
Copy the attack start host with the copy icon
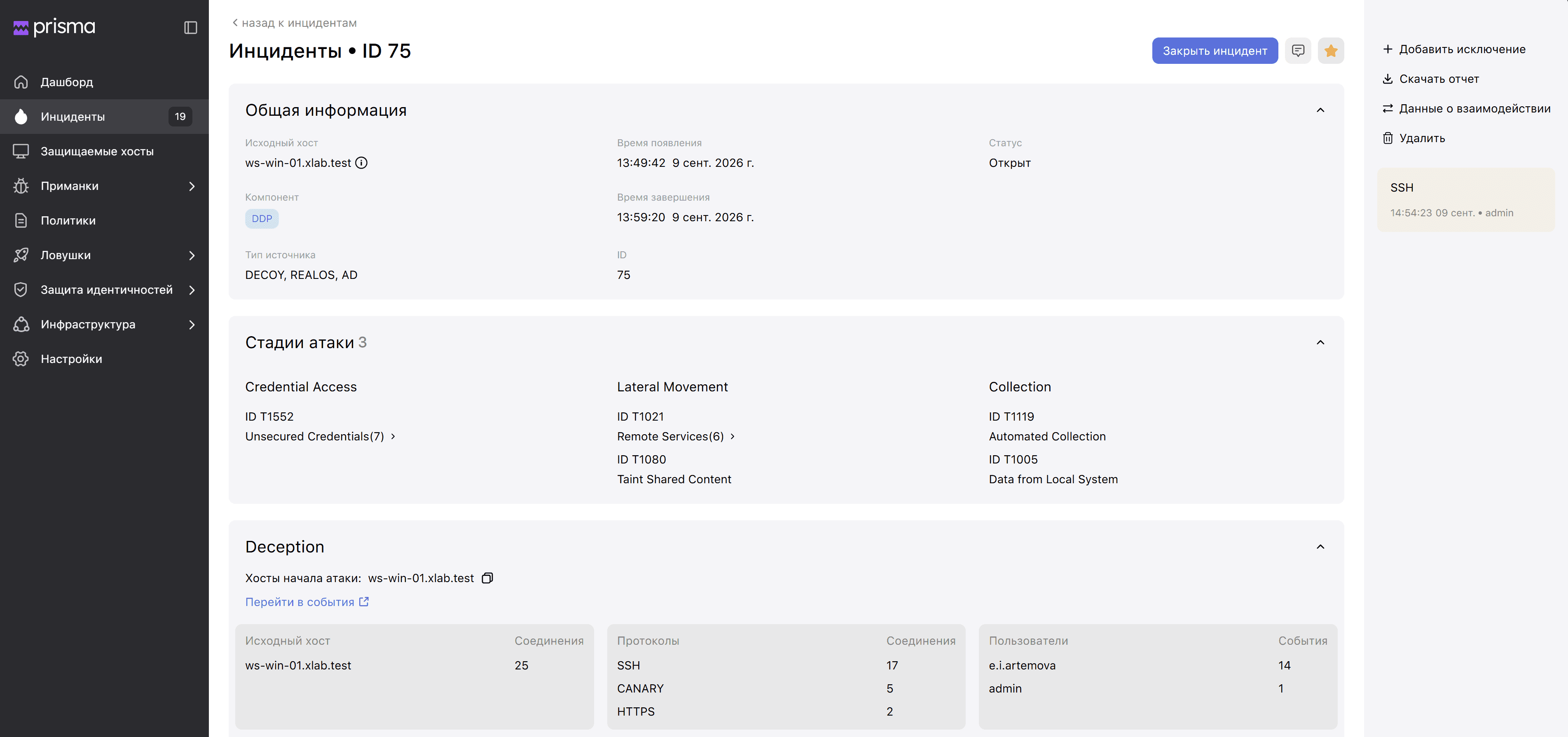[x=487, y=578]
